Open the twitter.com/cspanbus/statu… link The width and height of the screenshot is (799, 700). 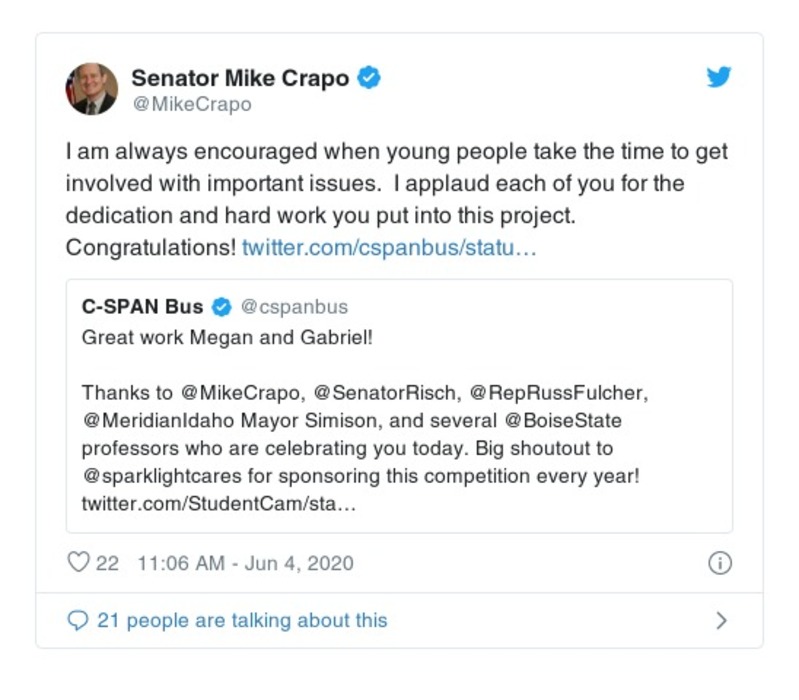click(389, 246)
